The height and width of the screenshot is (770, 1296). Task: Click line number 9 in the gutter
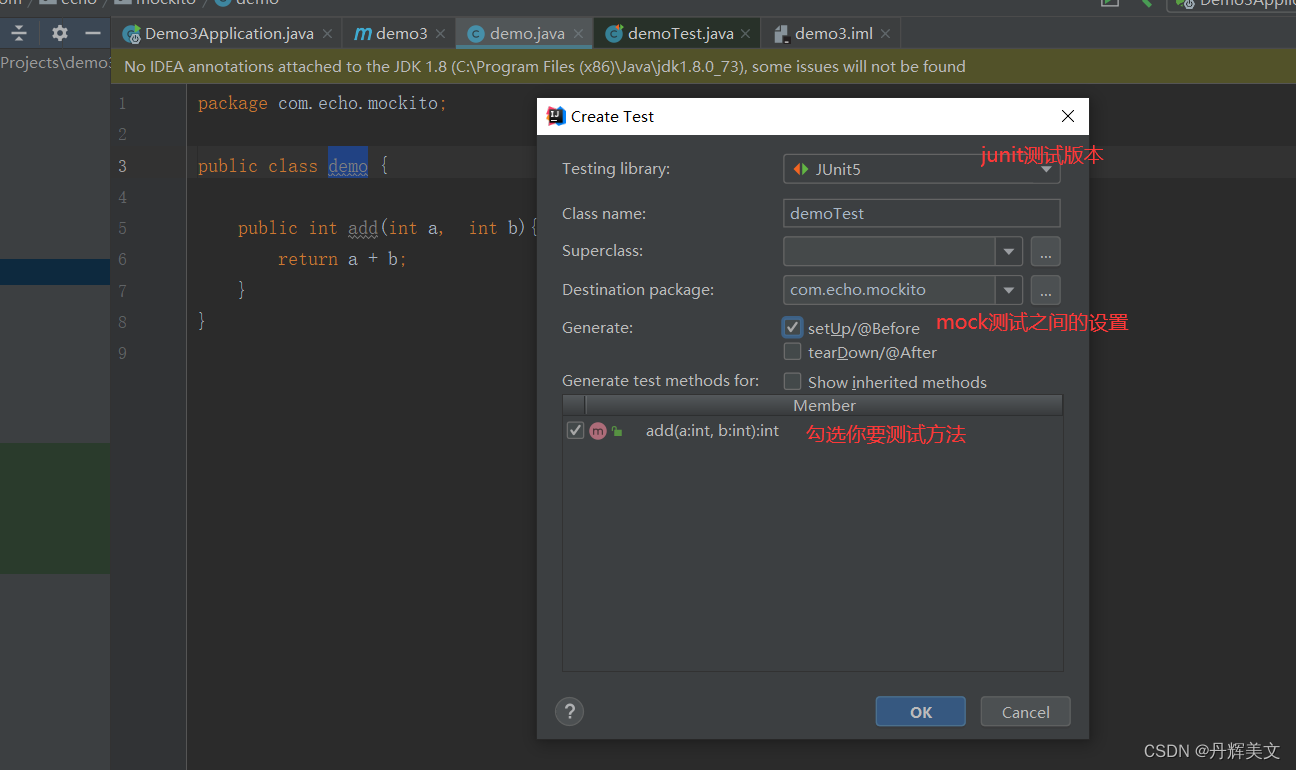coord(122,353)
